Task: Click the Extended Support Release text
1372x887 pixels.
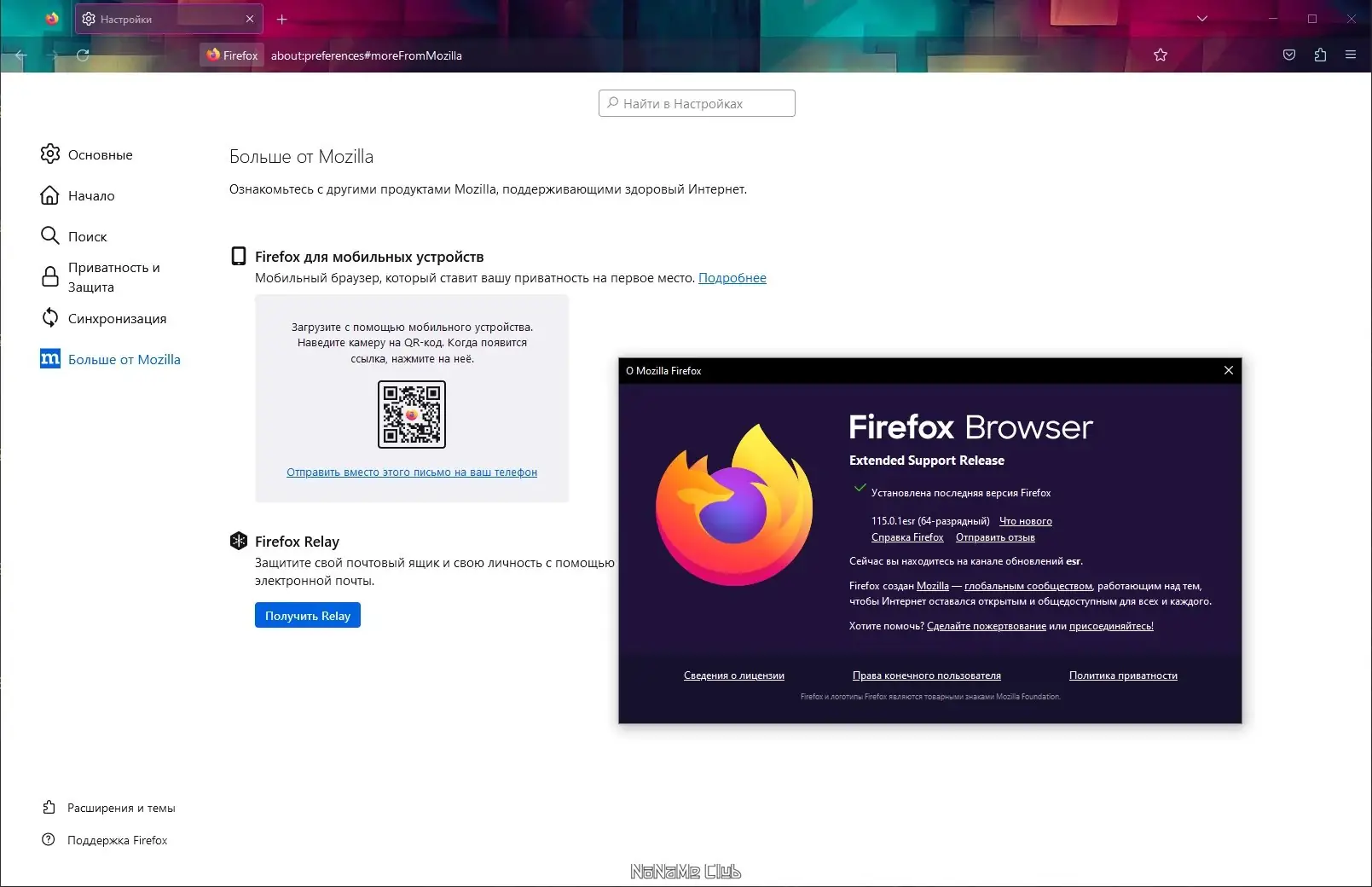Action: [927, 461]
